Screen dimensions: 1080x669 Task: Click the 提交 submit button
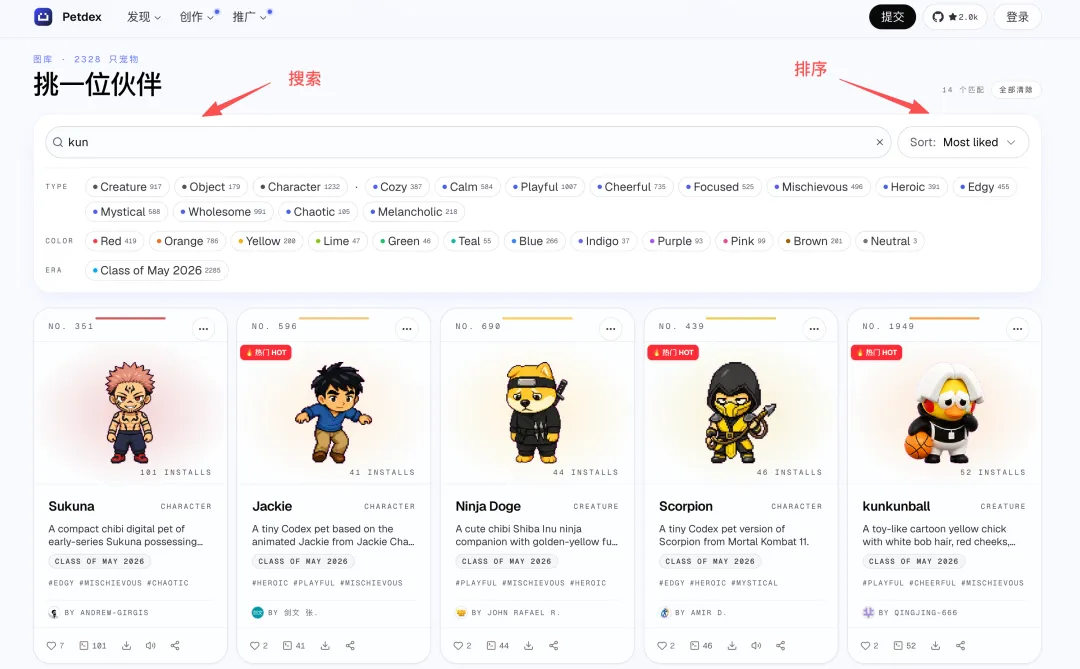[x=892, y=17]
